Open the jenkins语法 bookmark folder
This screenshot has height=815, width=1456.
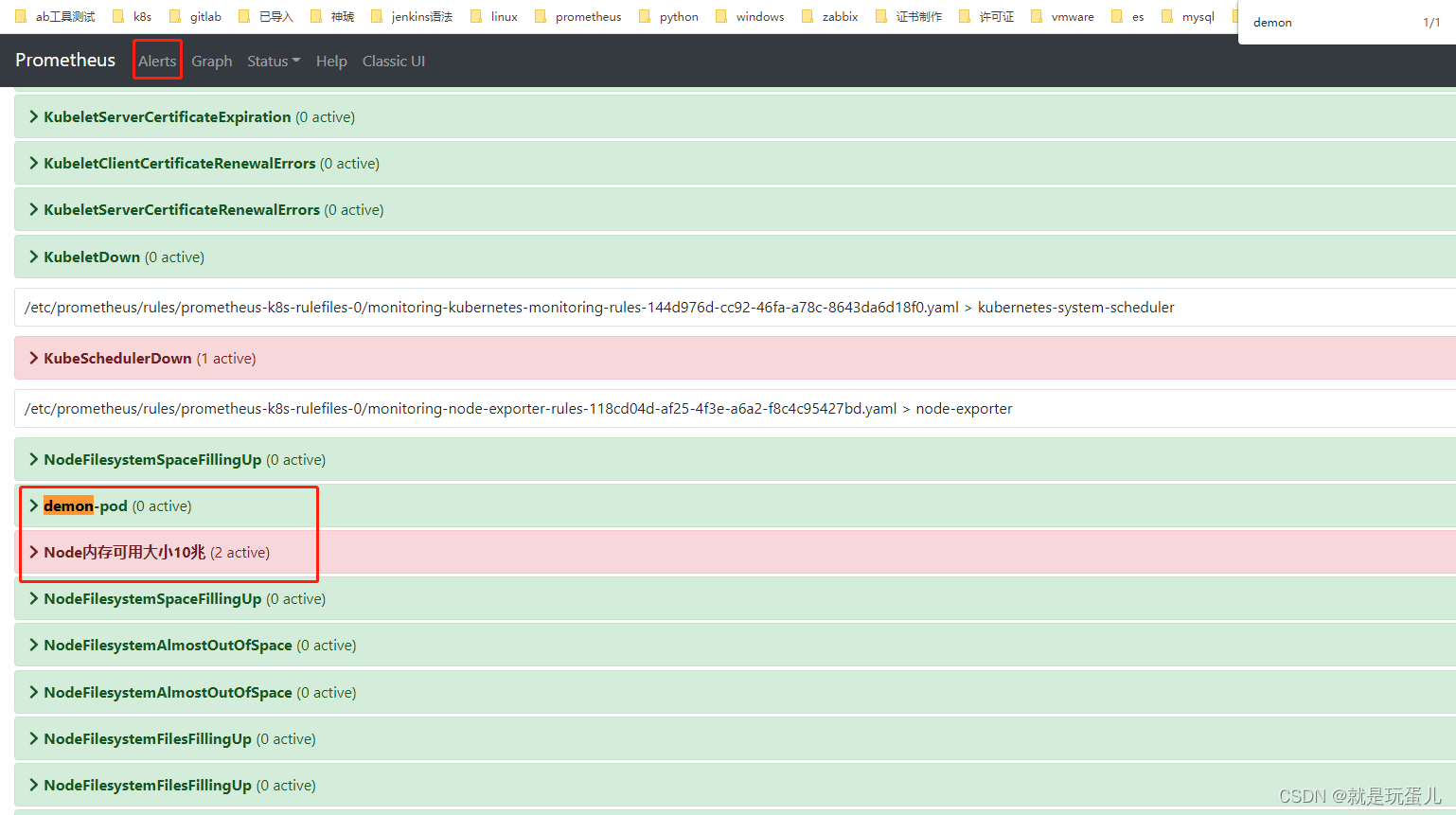pos(412,16)
